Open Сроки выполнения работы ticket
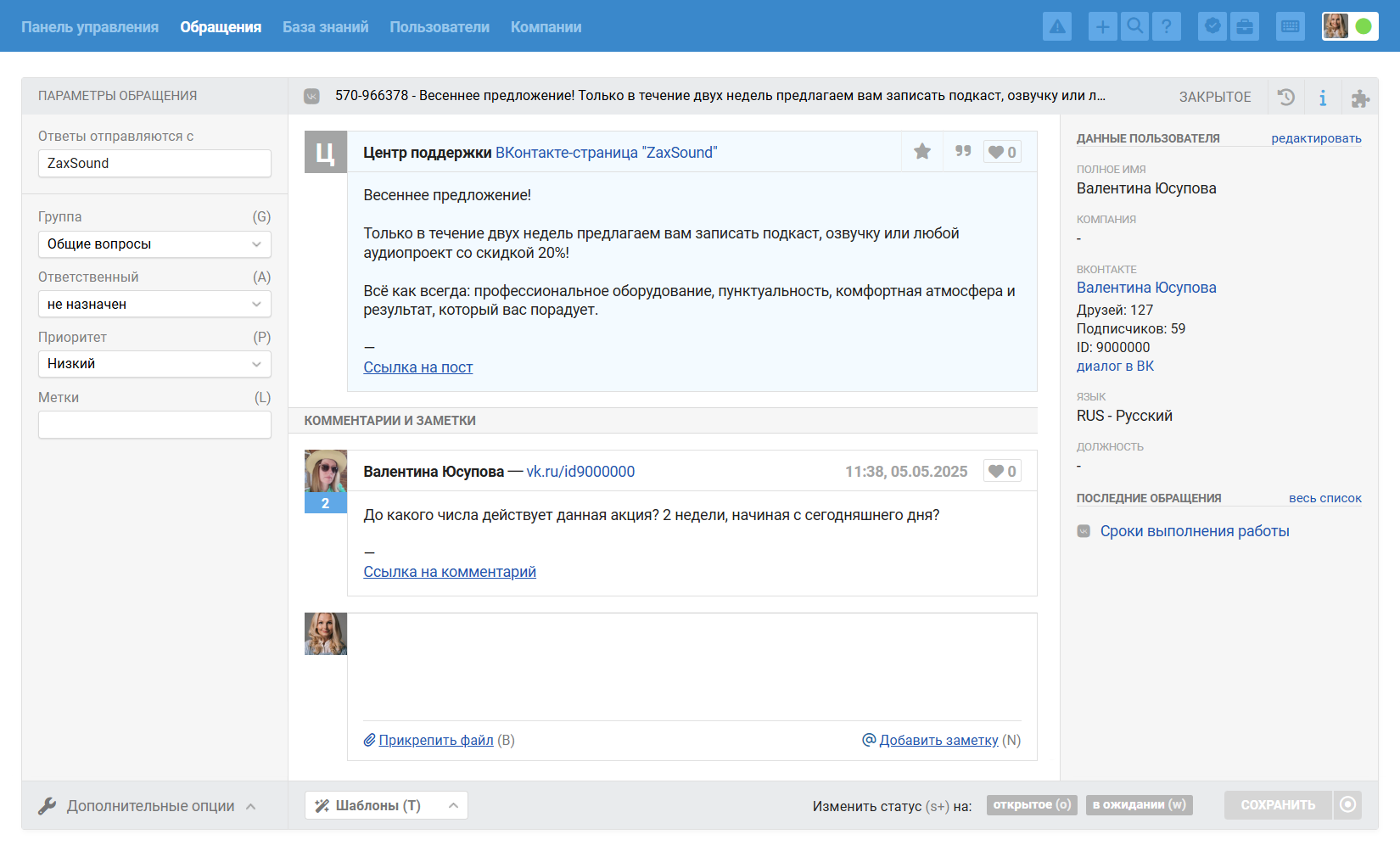1400x851 pixels. (1195, 531)
